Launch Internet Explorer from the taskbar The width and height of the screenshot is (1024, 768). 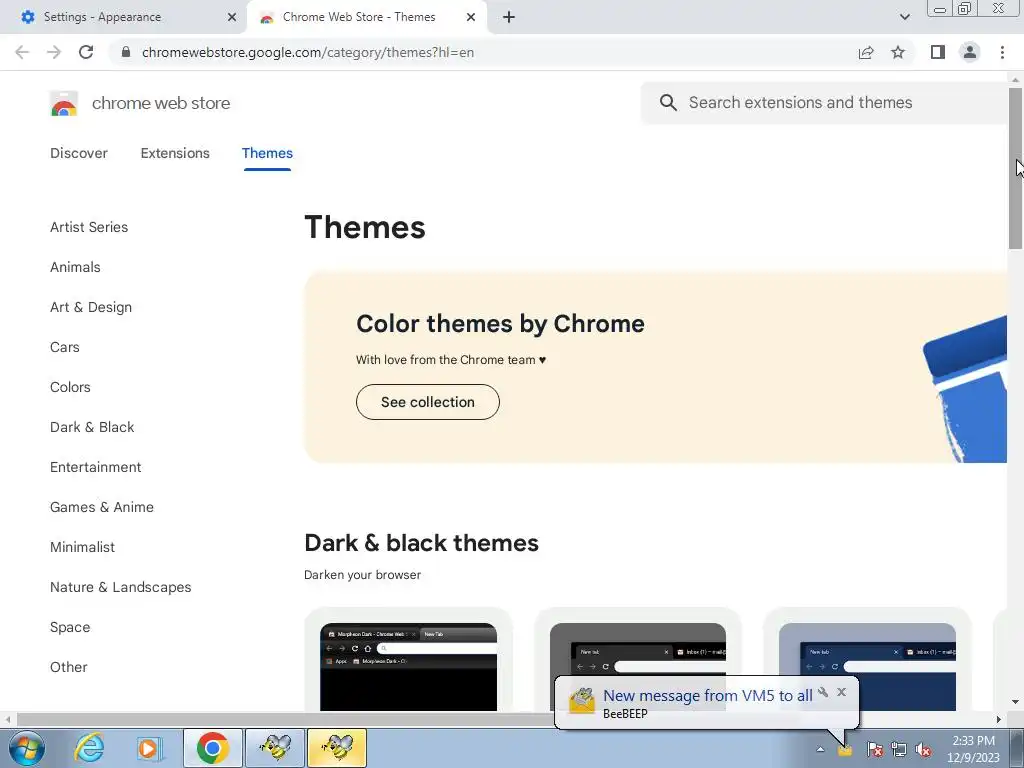[89, 748]
